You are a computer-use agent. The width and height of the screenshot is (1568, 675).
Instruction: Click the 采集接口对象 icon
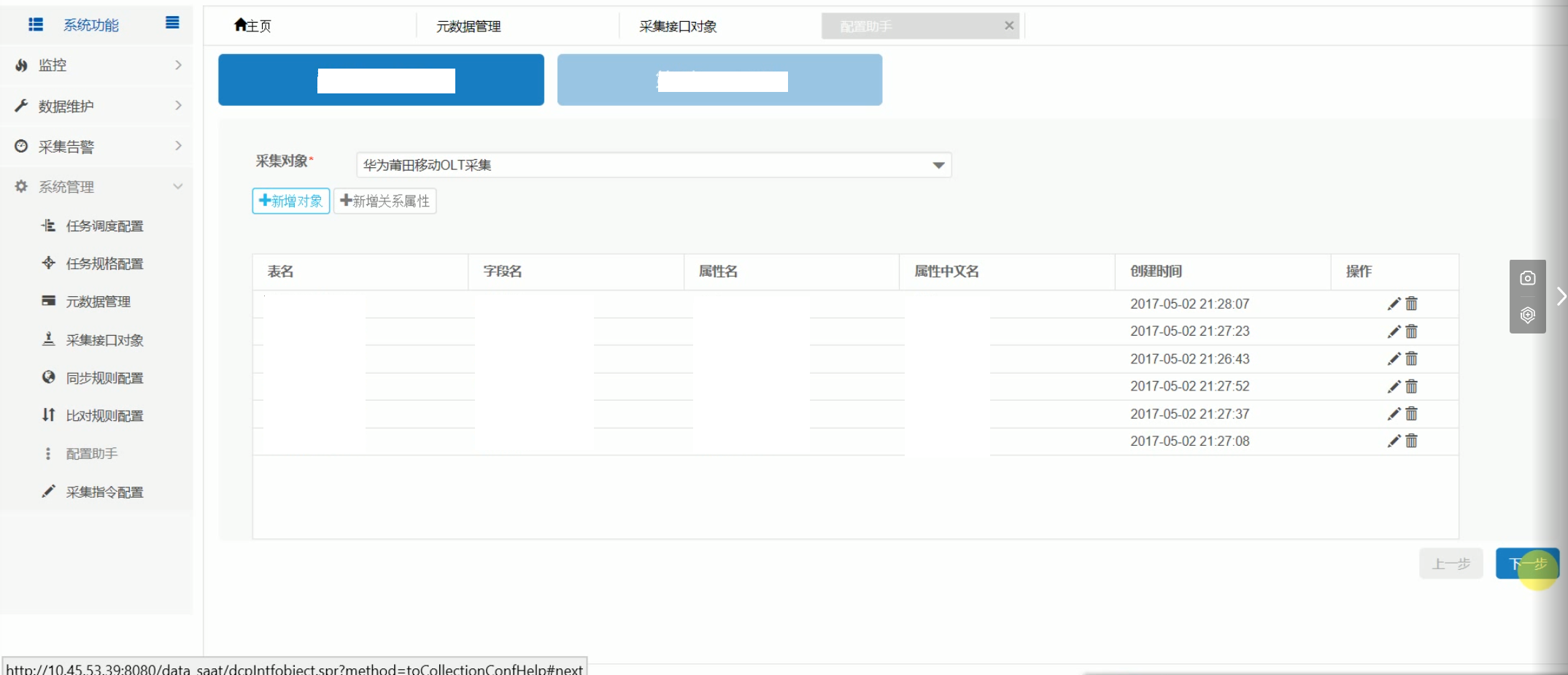[48, 339]
